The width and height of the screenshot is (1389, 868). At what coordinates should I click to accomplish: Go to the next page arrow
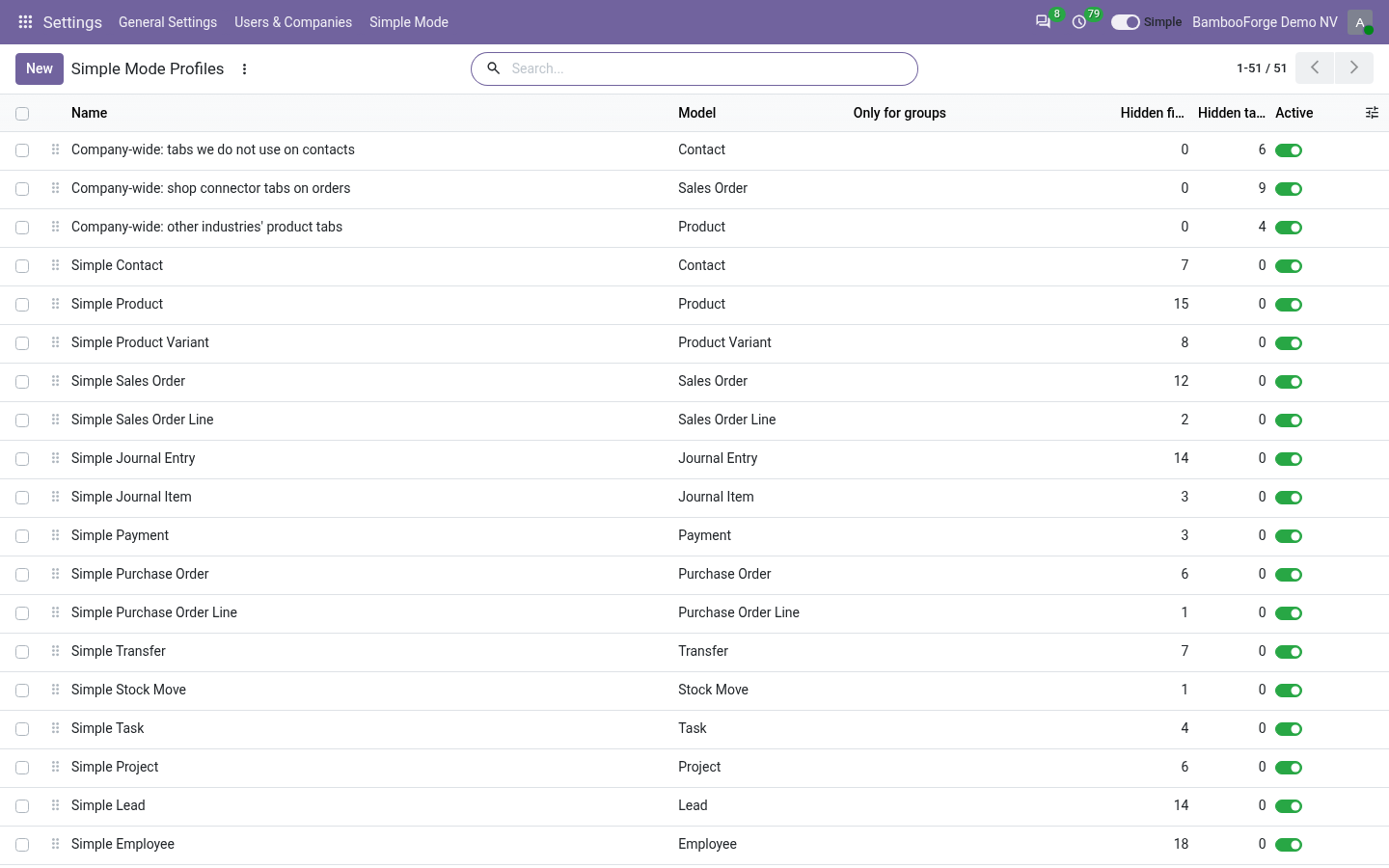tap(1354, 68)
